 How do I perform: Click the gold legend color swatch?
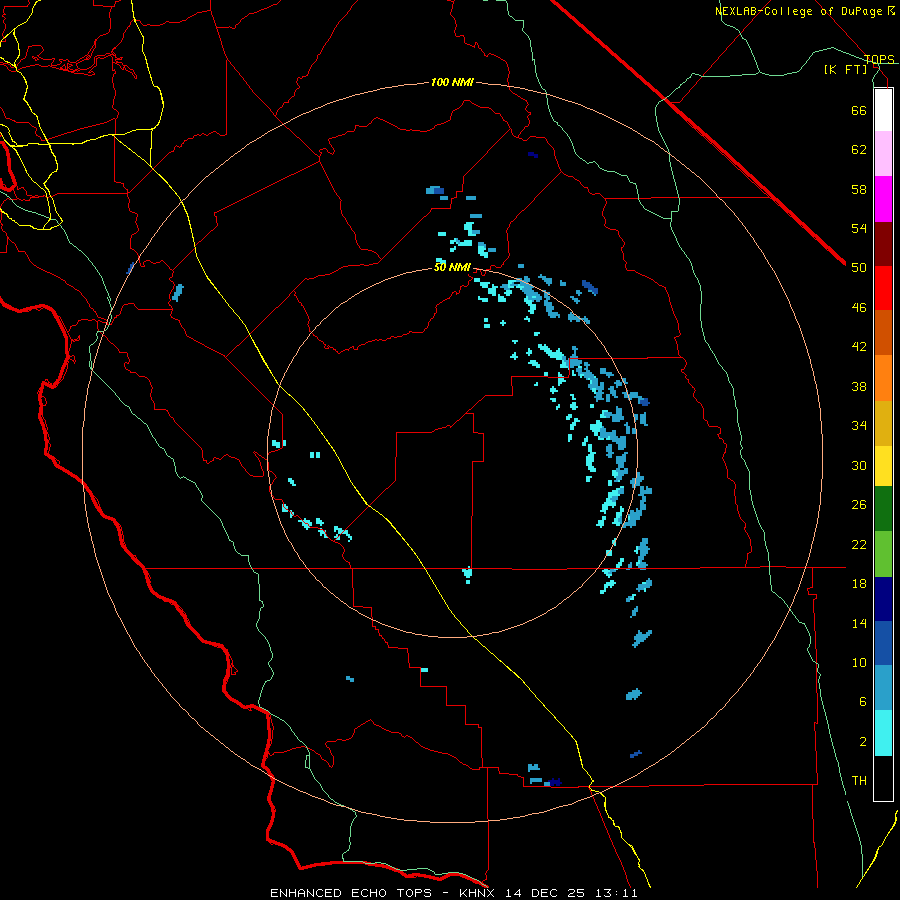click(883, 423)
